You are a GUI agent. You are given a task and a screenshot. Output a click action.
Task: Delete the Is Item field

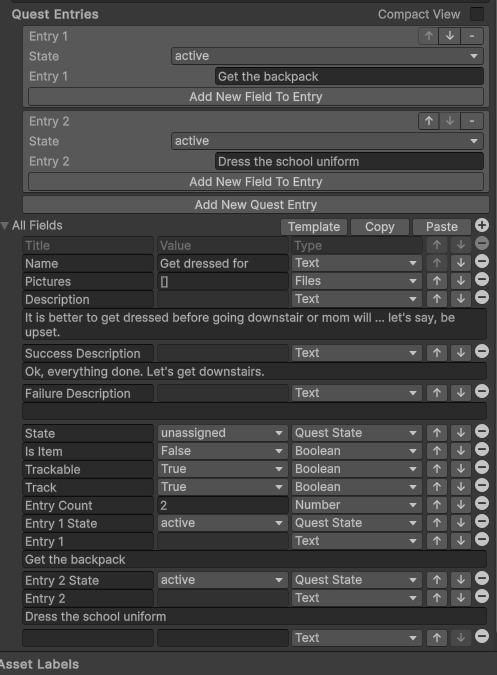point(482,449)
